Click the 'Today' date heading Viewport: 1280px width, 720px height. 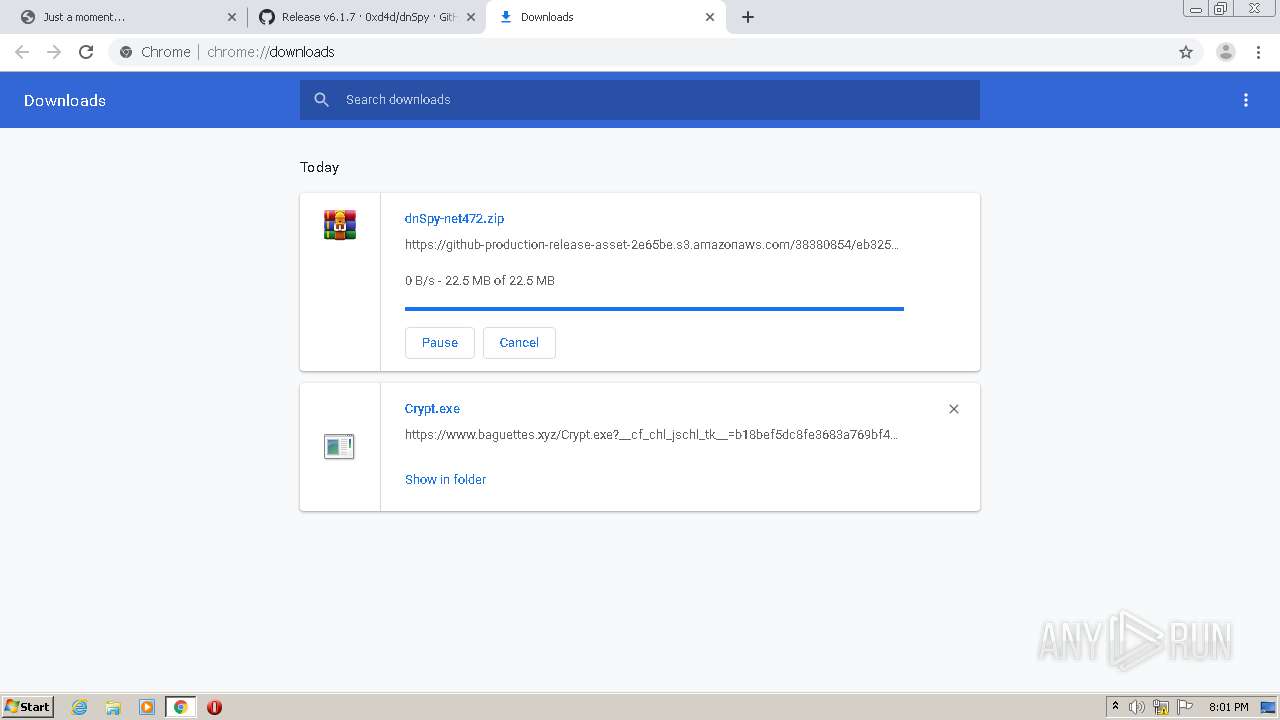click(320, 168)
